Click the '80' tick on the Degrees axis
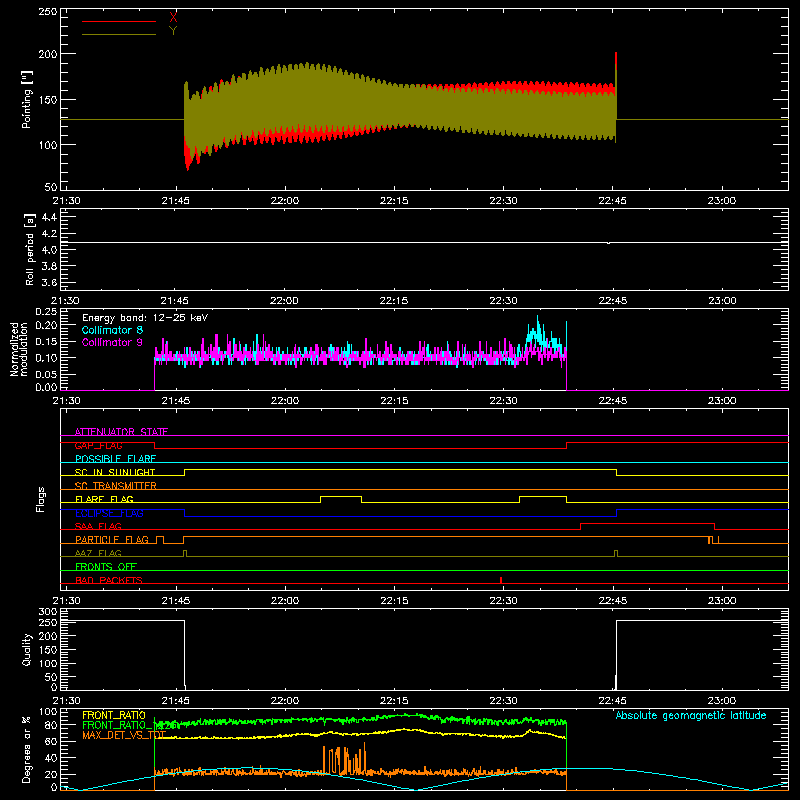Viewport: 800px width, 800px height. (x=51, y=725)
